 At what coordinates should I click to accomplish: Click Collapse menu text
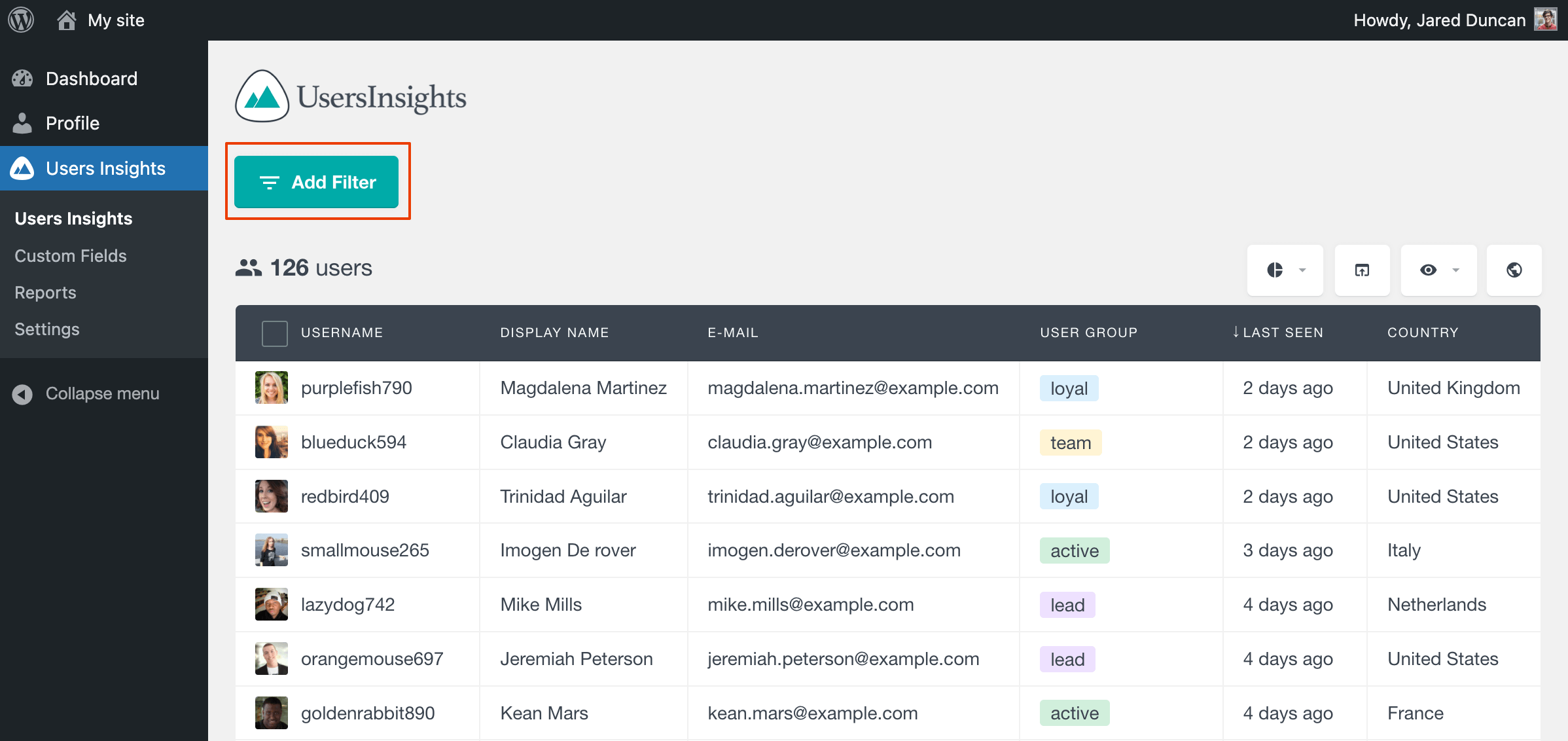[x=103, y=393]
